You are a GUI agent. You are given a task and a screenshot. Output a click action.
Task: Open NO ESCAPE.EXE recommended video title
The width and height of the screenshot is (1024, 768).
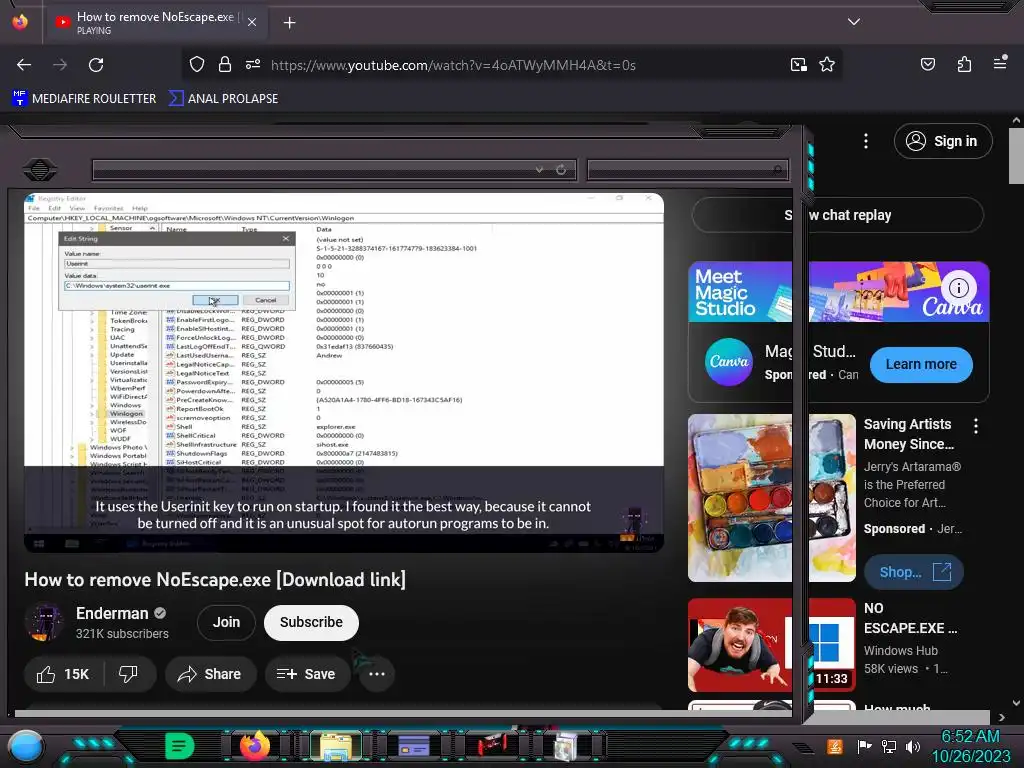click(910, 618)
